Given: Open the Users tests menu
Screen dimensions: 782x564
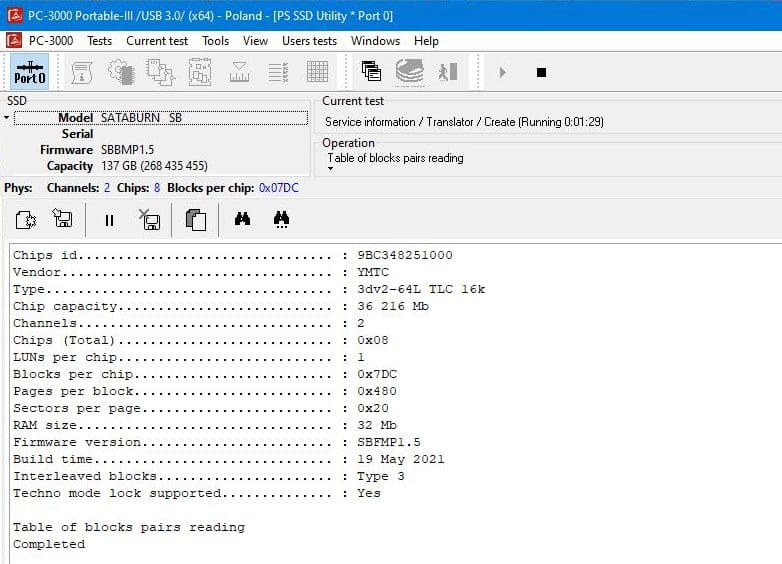Looking at the screenshot, I should tap(309, 41).
